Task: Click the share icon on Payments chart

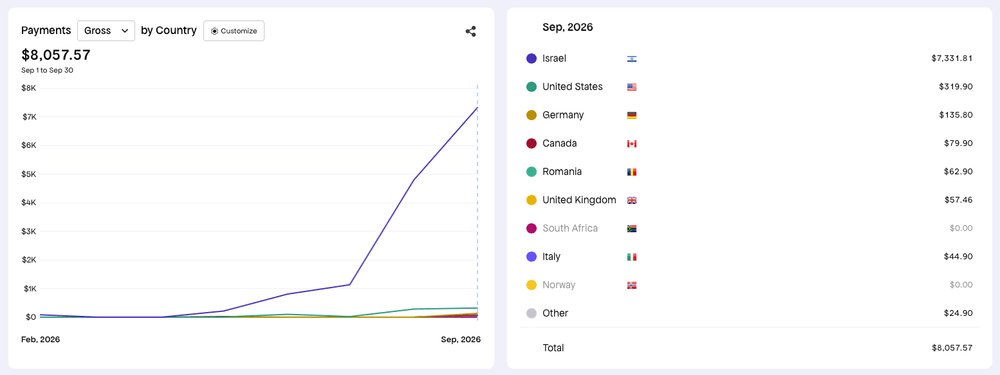Action: click(471, 31)
